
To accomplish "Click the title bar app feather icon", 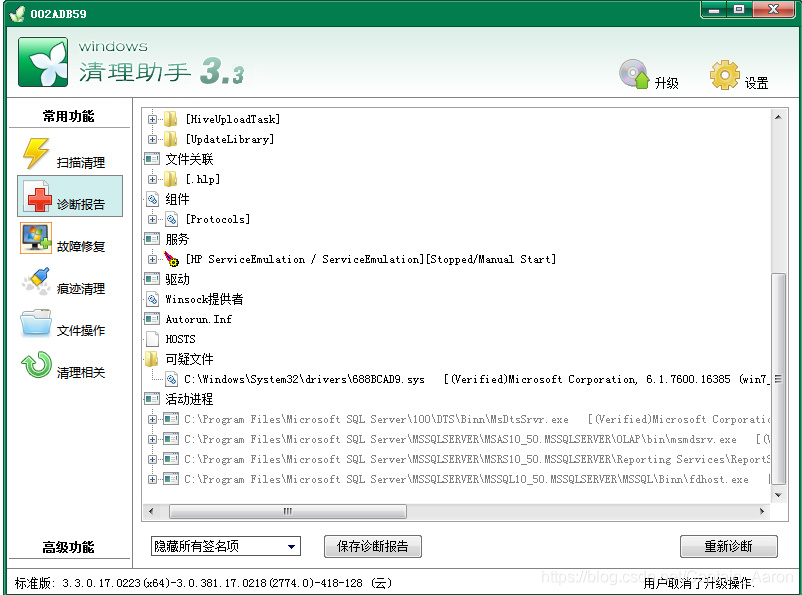I will 17,13.
